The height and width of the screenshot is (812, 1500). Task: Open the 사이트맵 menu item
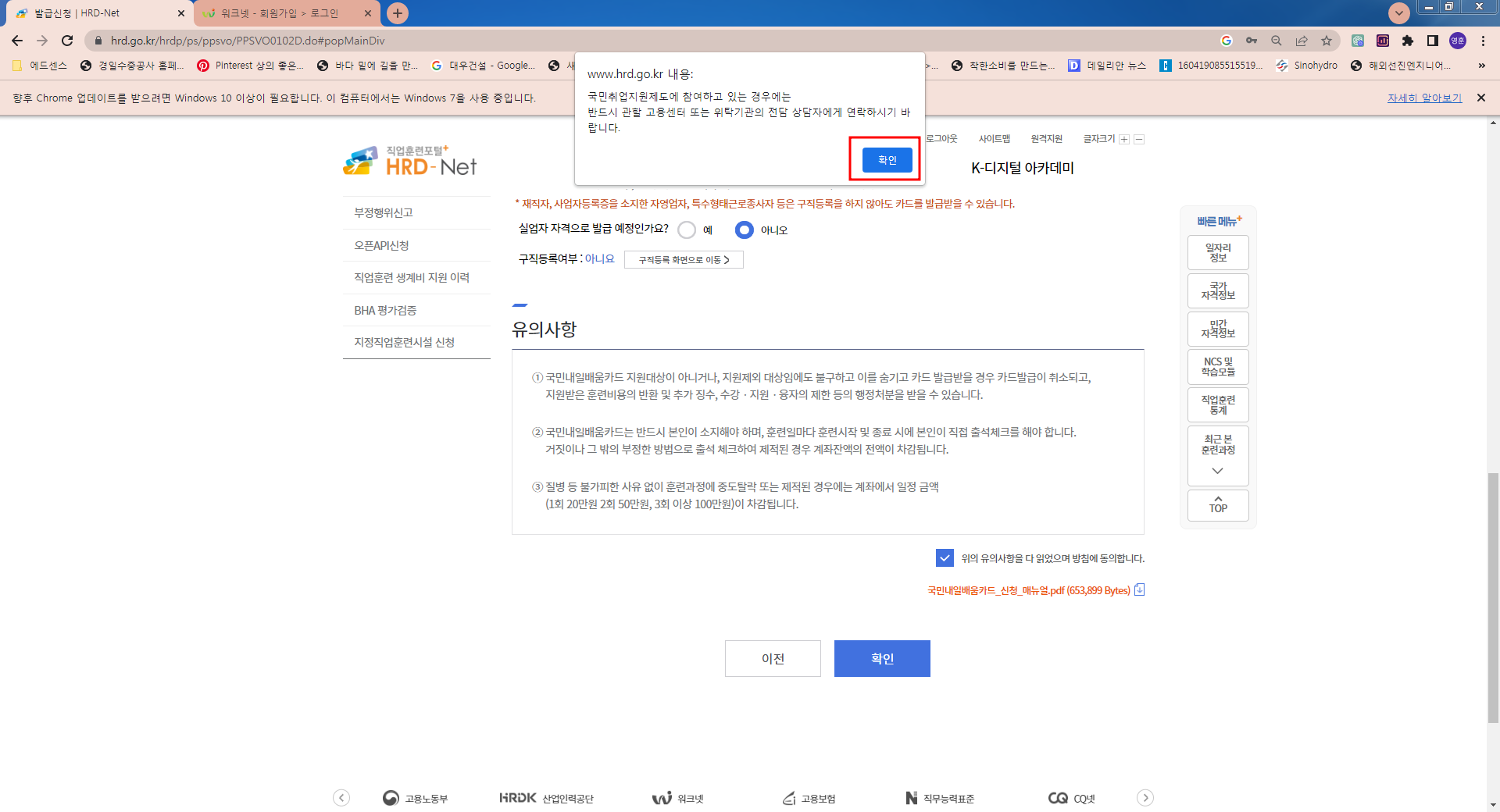995,138
